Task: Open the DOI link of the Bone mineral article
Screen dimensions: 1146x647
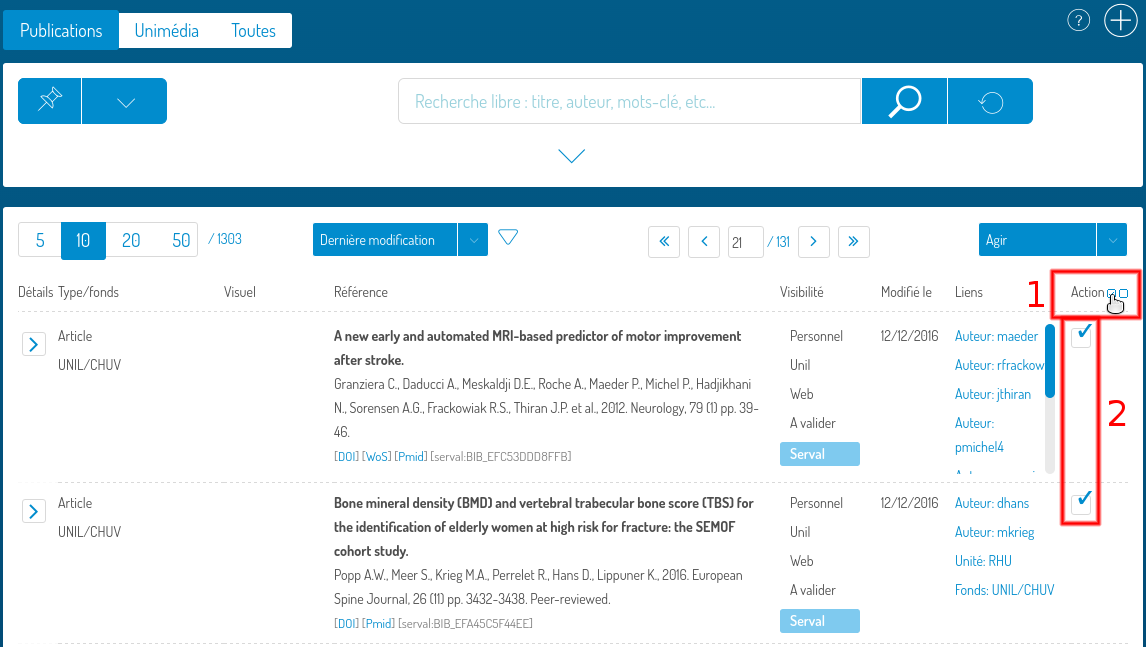Action: pyautogui.click(x=346, y=624)
